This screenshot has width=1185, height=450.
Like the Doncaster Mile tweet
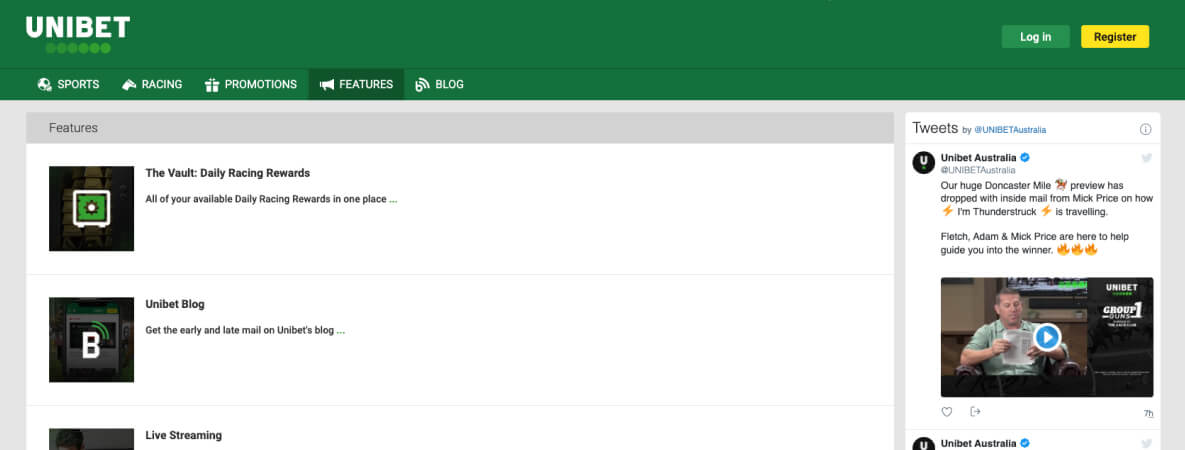946,412
